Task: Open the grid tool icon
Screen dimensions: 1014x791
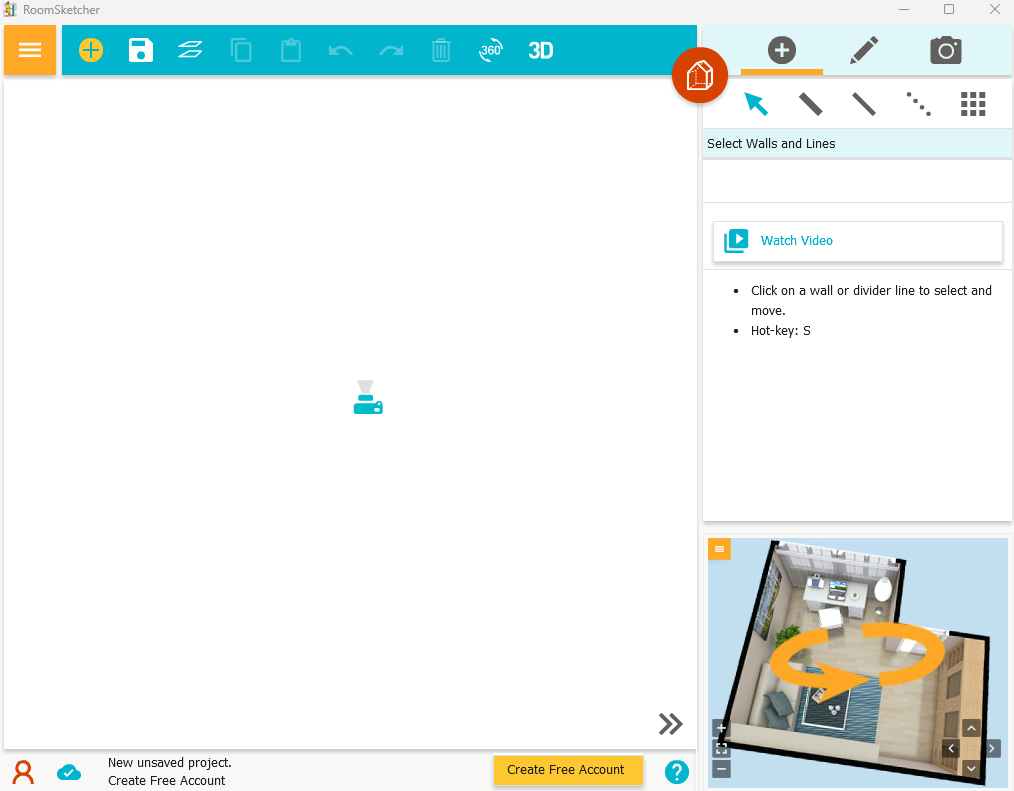Action: 973,104
